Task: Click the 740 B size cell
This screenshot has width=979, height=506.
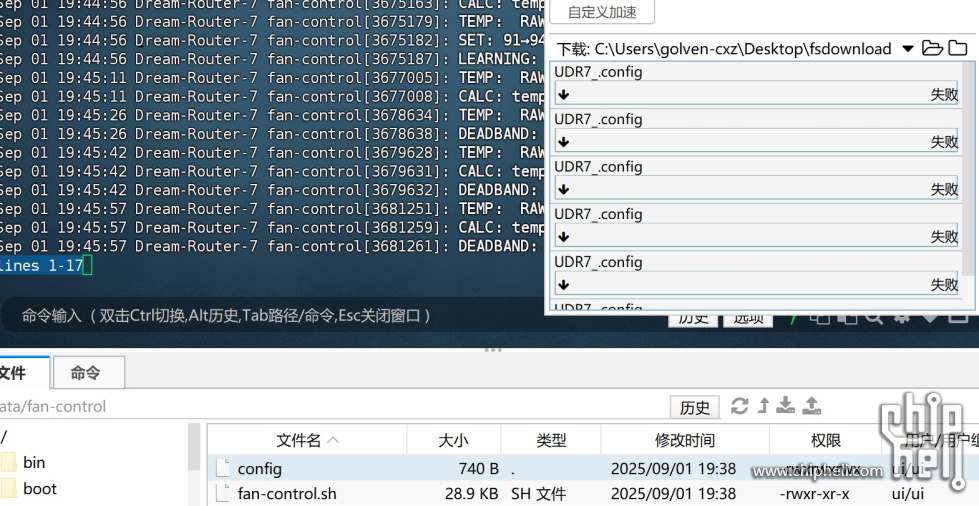Action: (478, 469)
